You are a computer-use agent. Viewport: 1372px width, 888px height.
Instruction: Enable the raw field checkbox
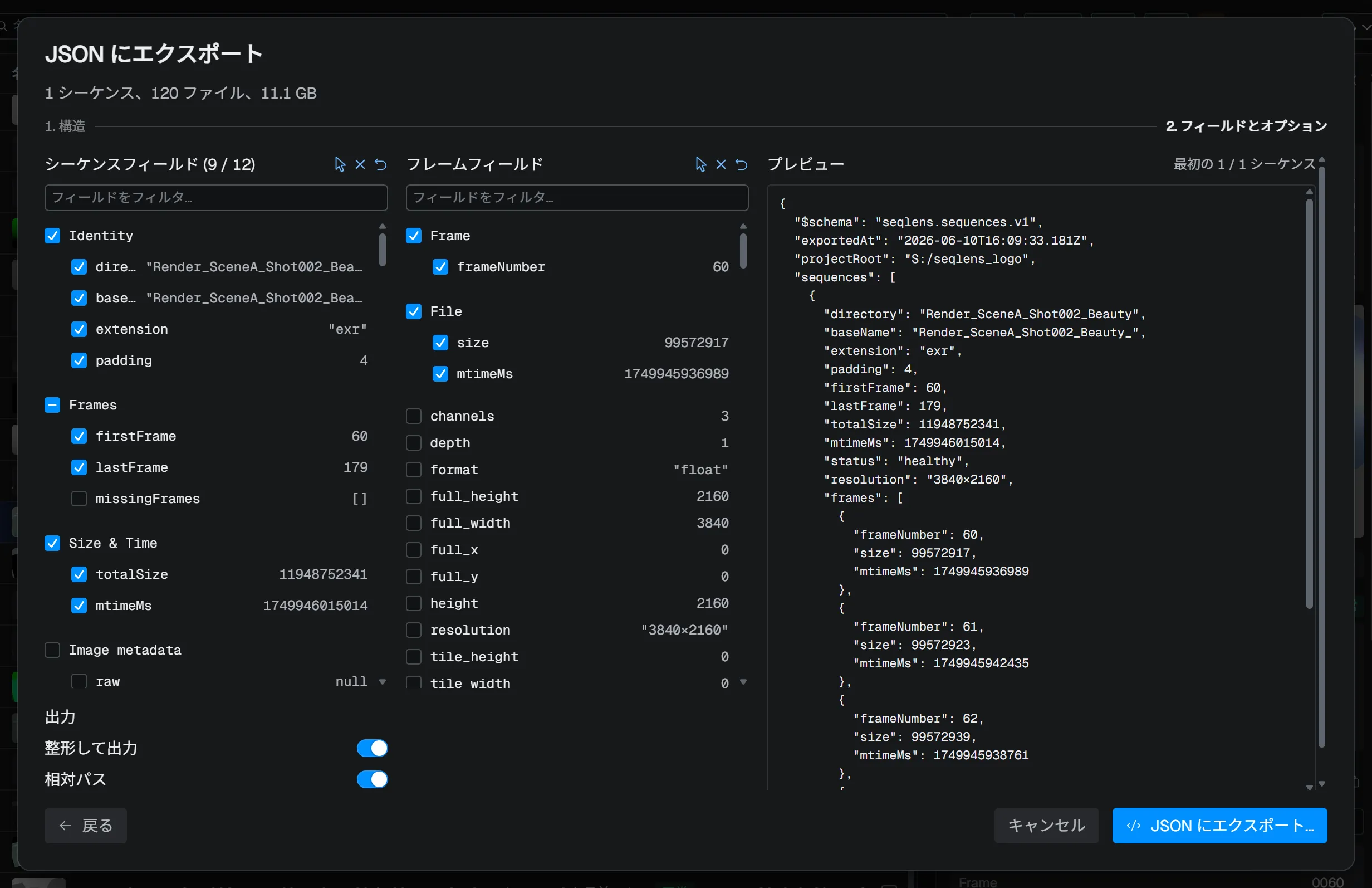pos(79,681)
